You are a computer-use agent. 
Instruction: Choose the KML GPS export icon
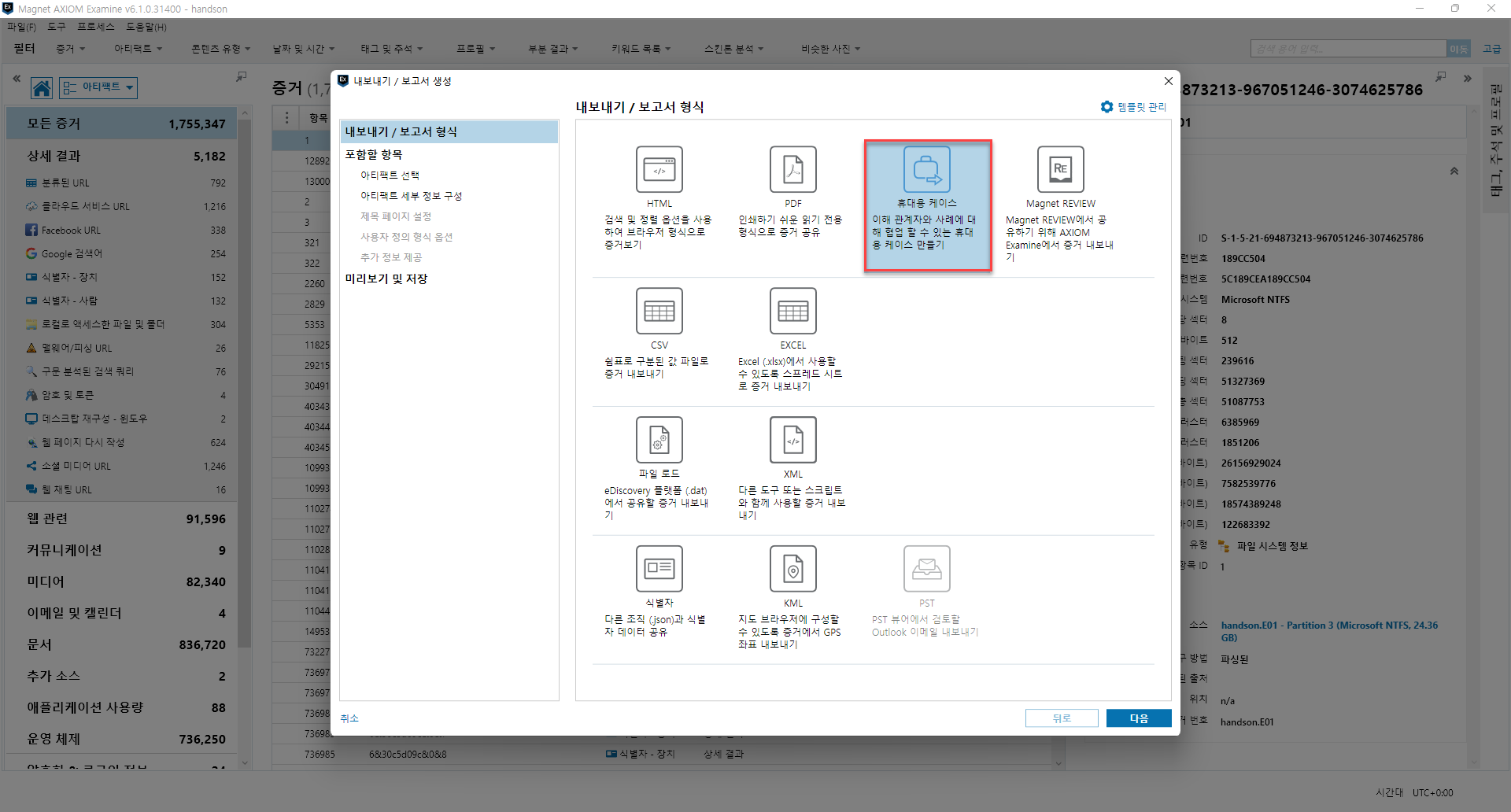click(x=792, y=569)
